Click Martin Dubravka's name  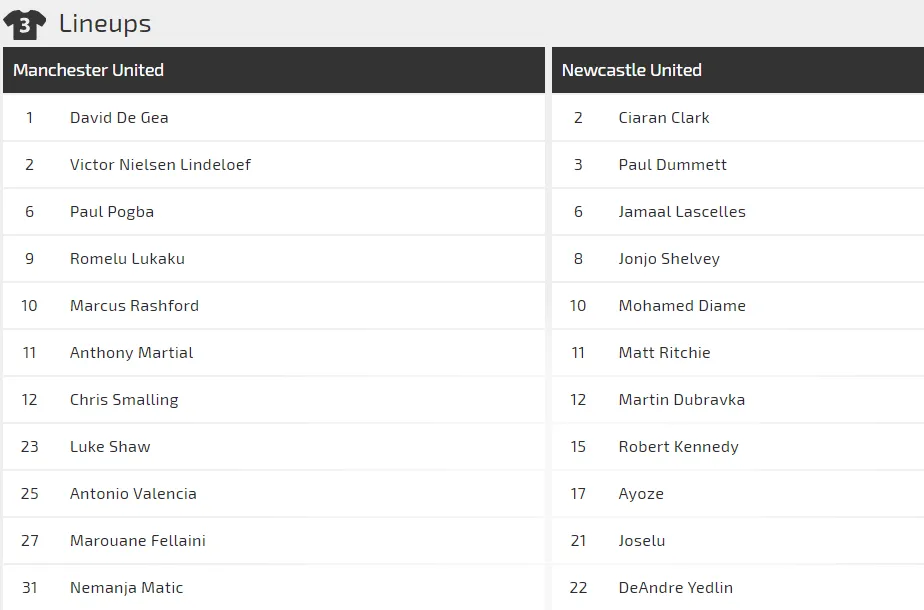tap(682, 399)
